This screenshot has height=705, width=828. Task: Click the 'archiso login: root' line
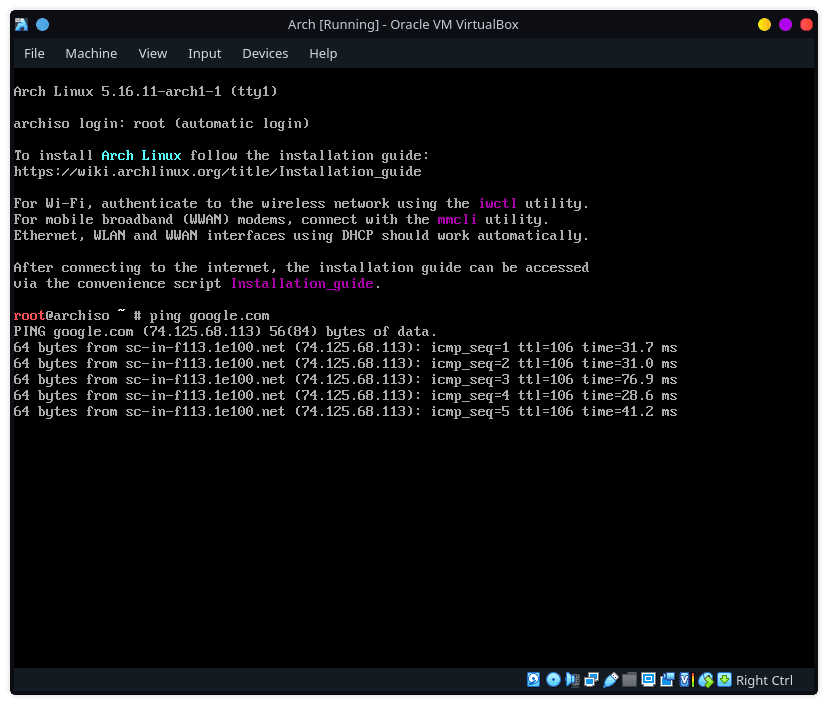pyautogui.click(x=162, y=124)
